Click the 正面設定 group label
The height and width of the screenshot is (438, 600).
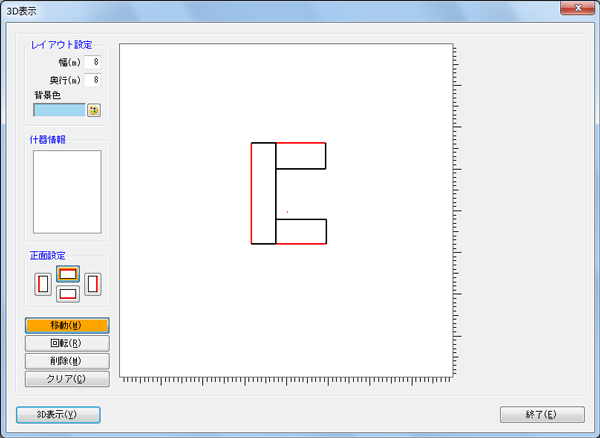click(47, 256)
